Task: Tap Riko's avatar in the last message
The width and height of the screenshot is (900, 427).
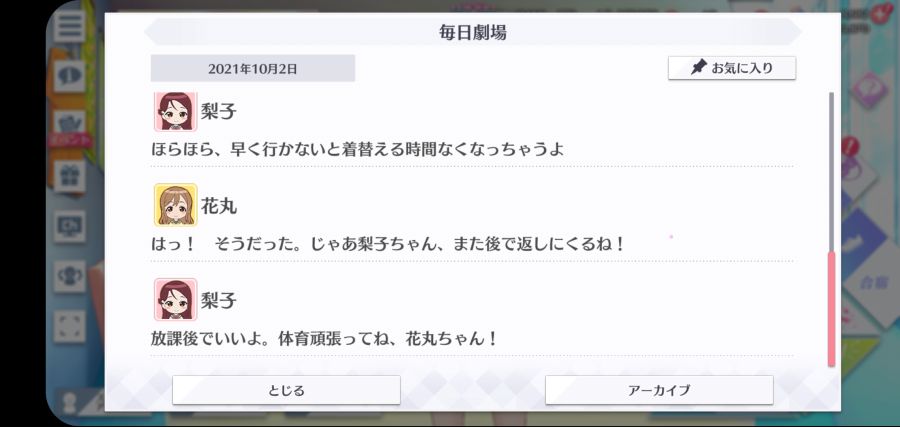Action: pyautogui.click(x=175, y=300)
